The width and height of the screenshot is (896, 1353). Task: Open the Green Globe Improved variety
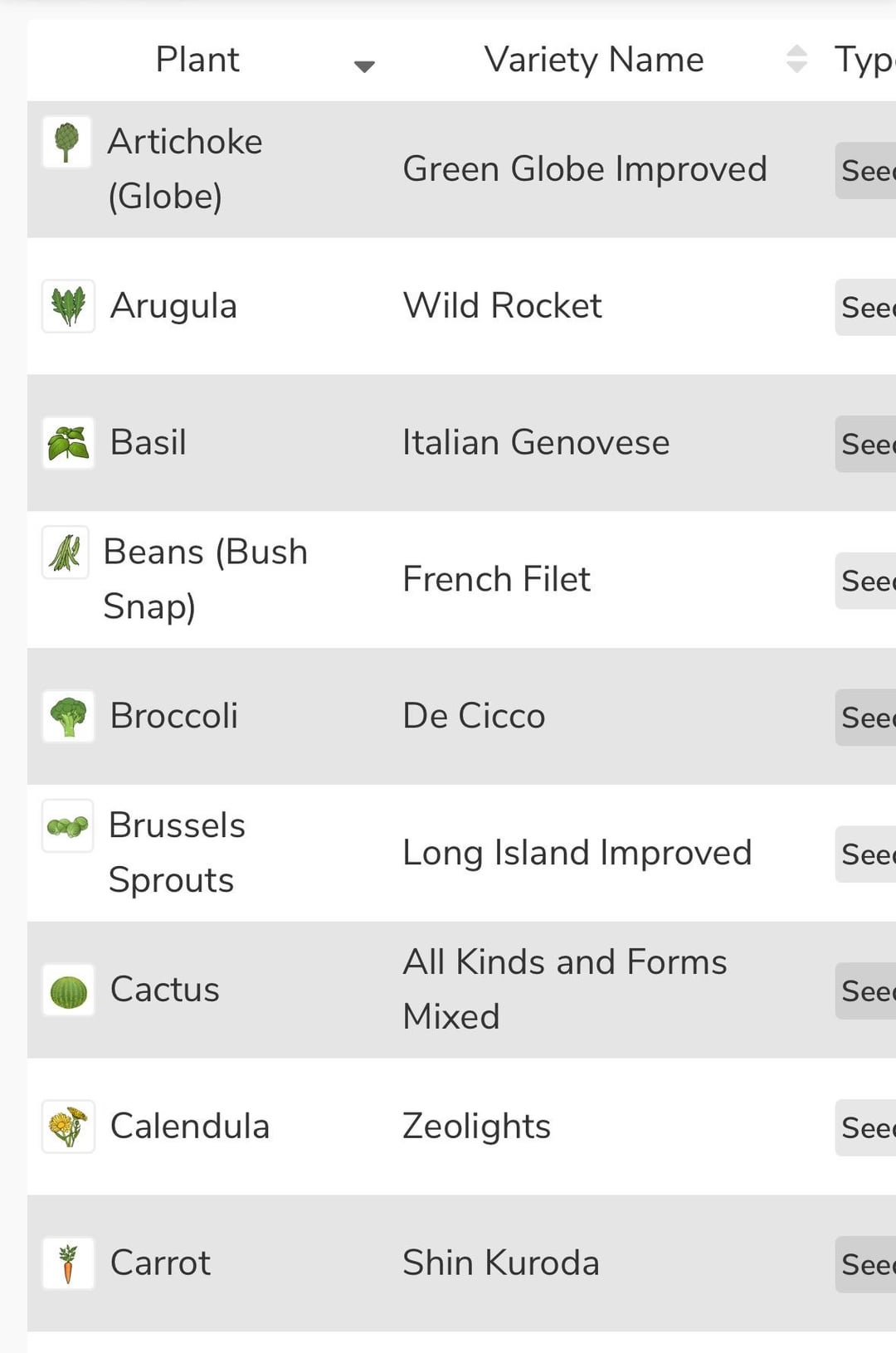pyautogui.click(x=584, y=169)
